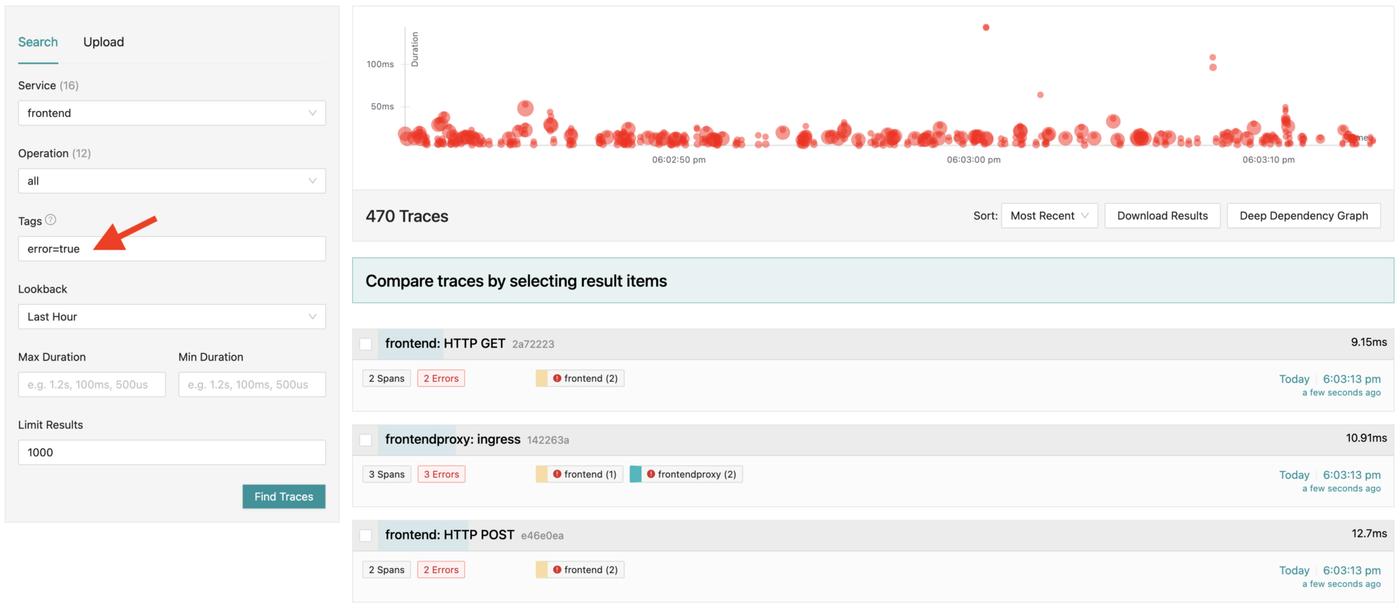
Task: Open the Service dropdown showing frontend
Action: (171, 113)
